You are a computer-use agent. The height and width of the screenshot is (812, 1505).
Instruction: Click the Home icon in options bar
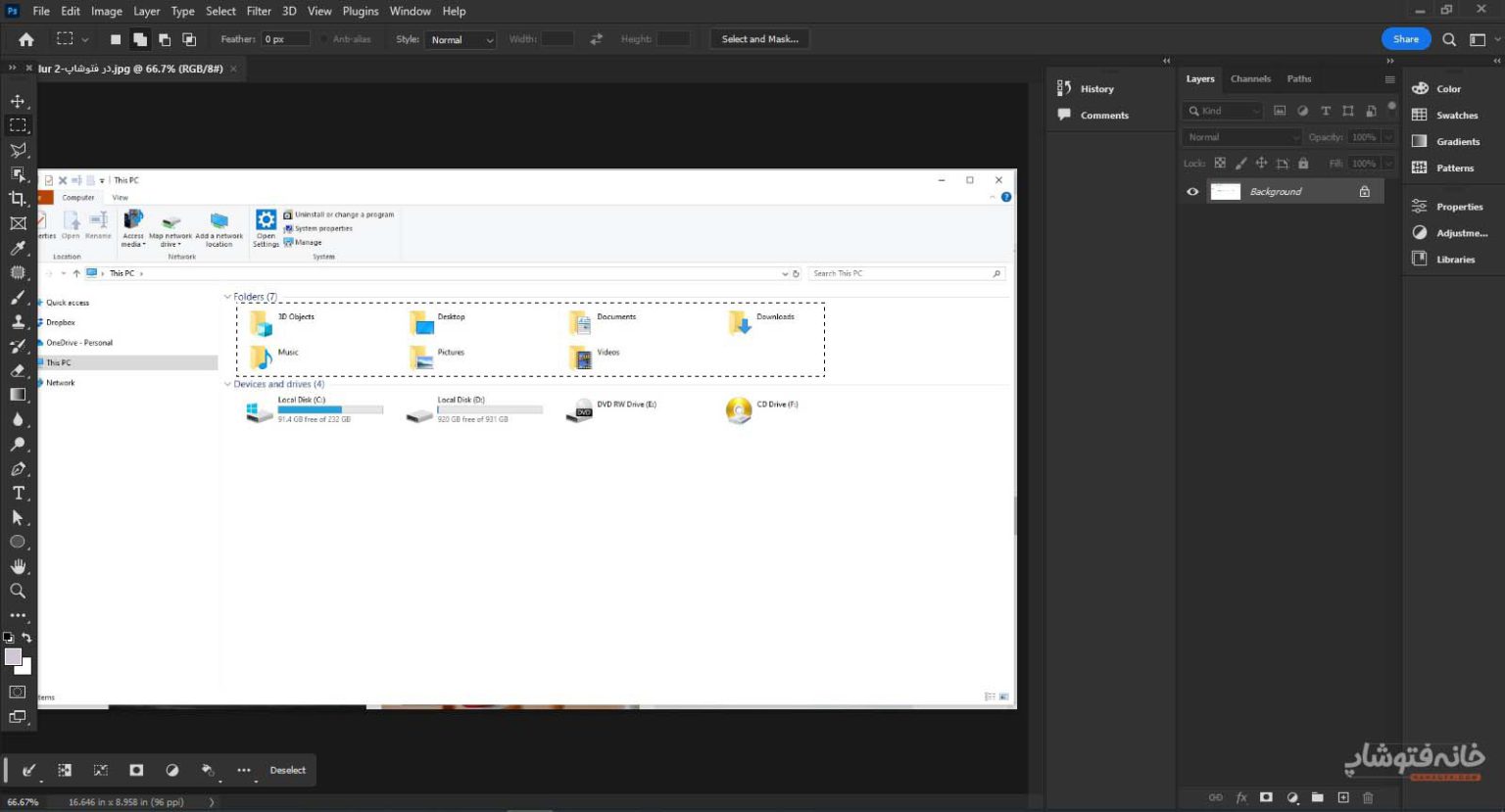coord(26,39)
